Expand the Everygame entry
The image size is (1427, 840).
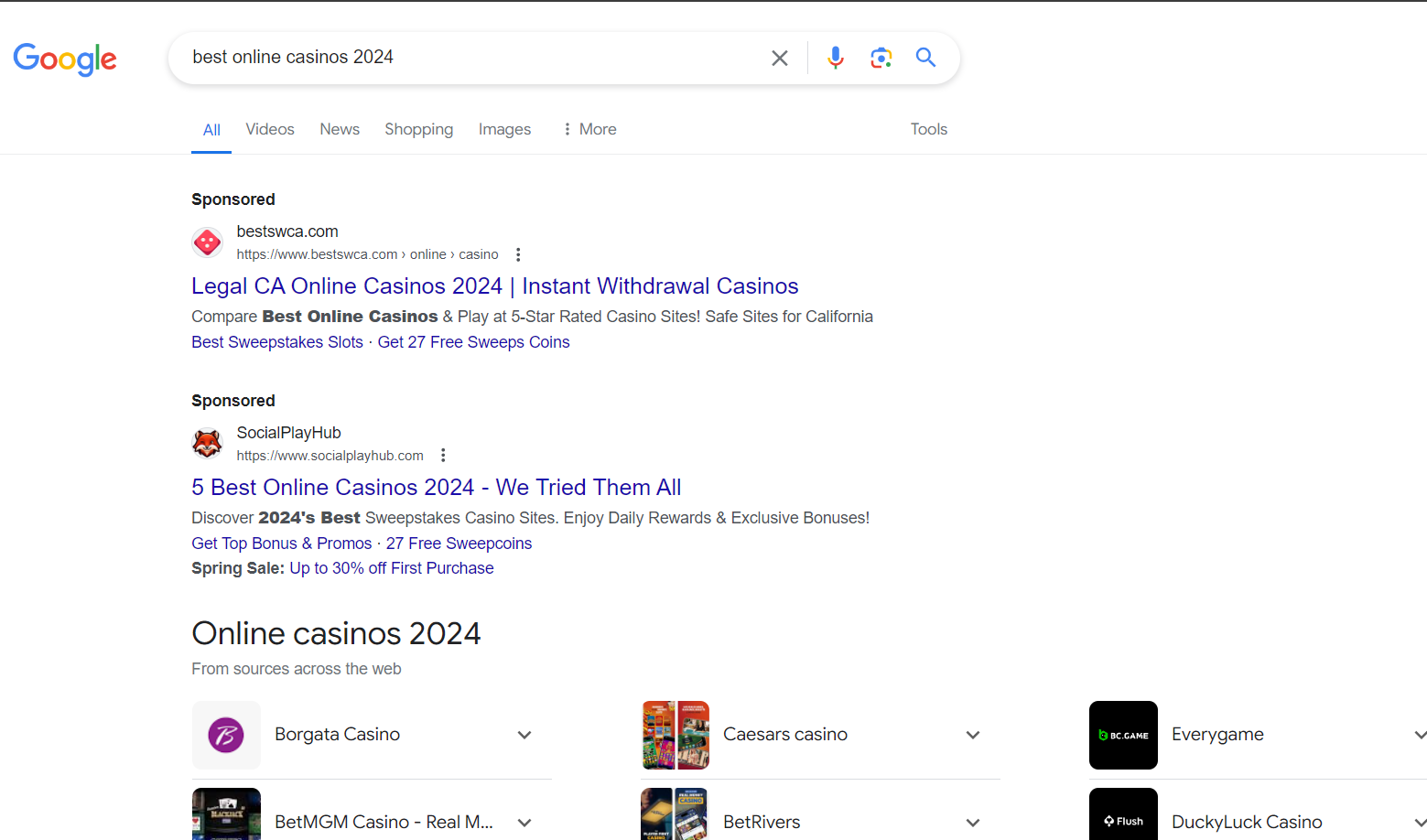coord(1419,735)
